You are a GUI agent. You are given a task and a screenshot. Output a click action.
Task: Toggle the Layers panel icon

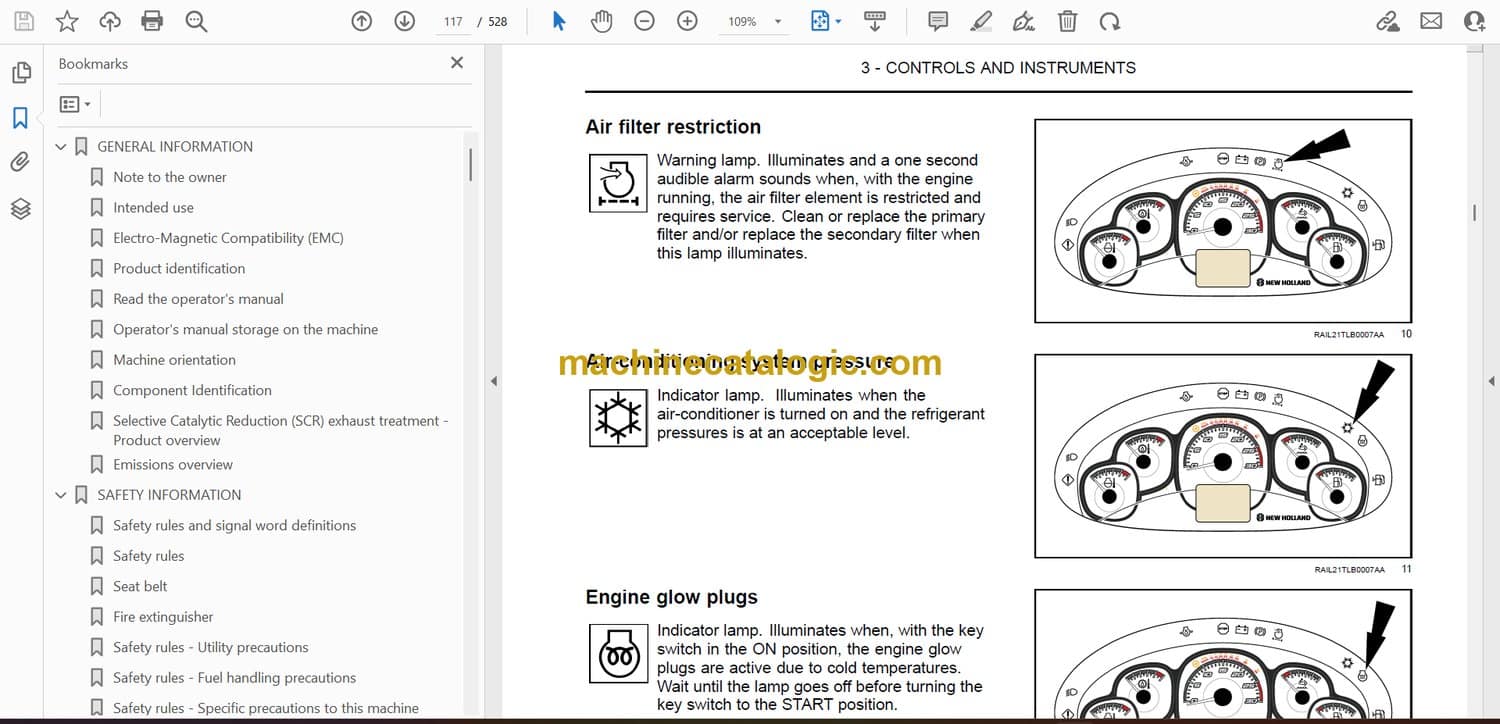pos(20,208)
